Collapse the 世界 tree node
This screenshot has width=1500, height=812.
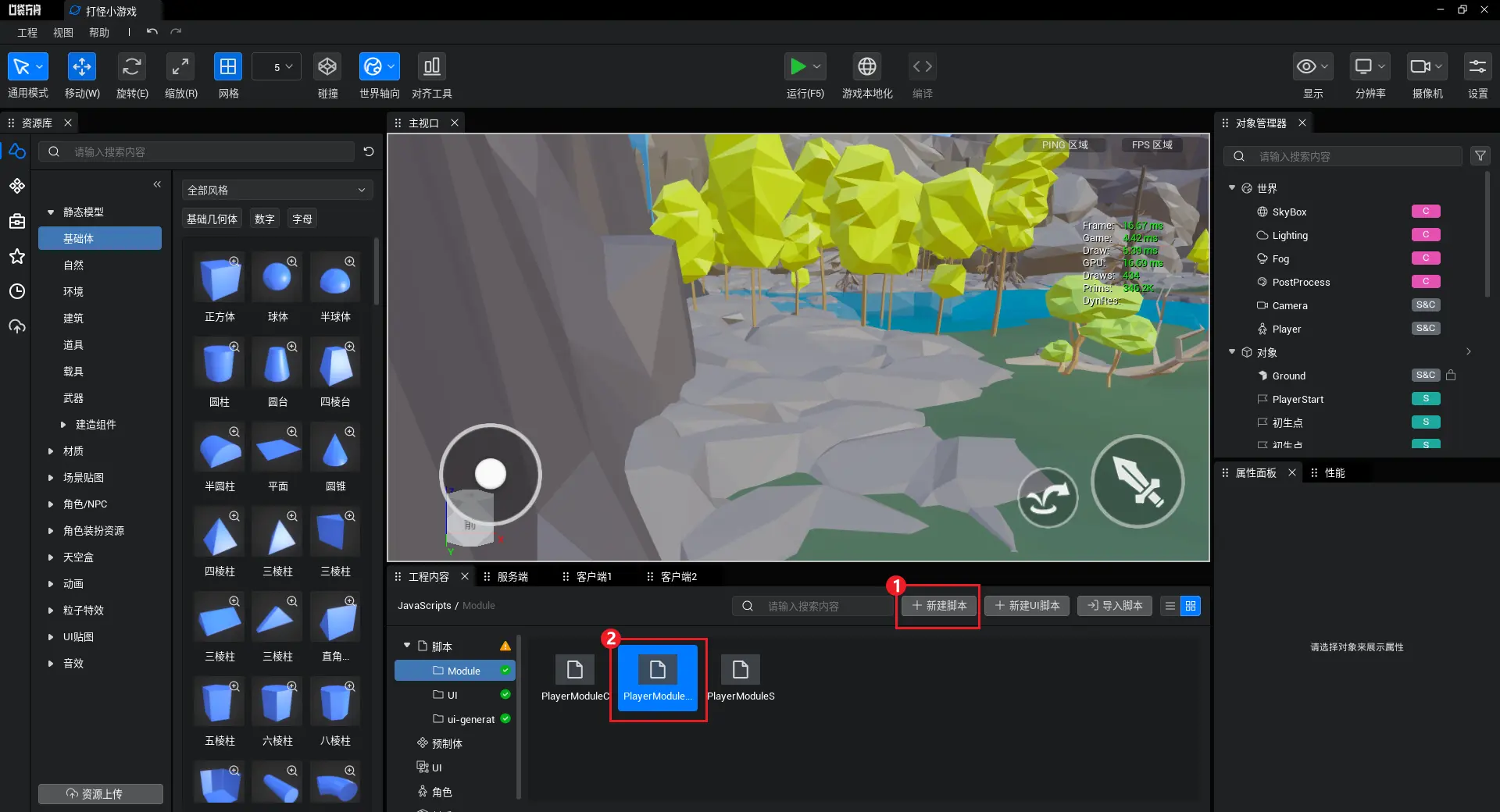(x=1232, y=188)
